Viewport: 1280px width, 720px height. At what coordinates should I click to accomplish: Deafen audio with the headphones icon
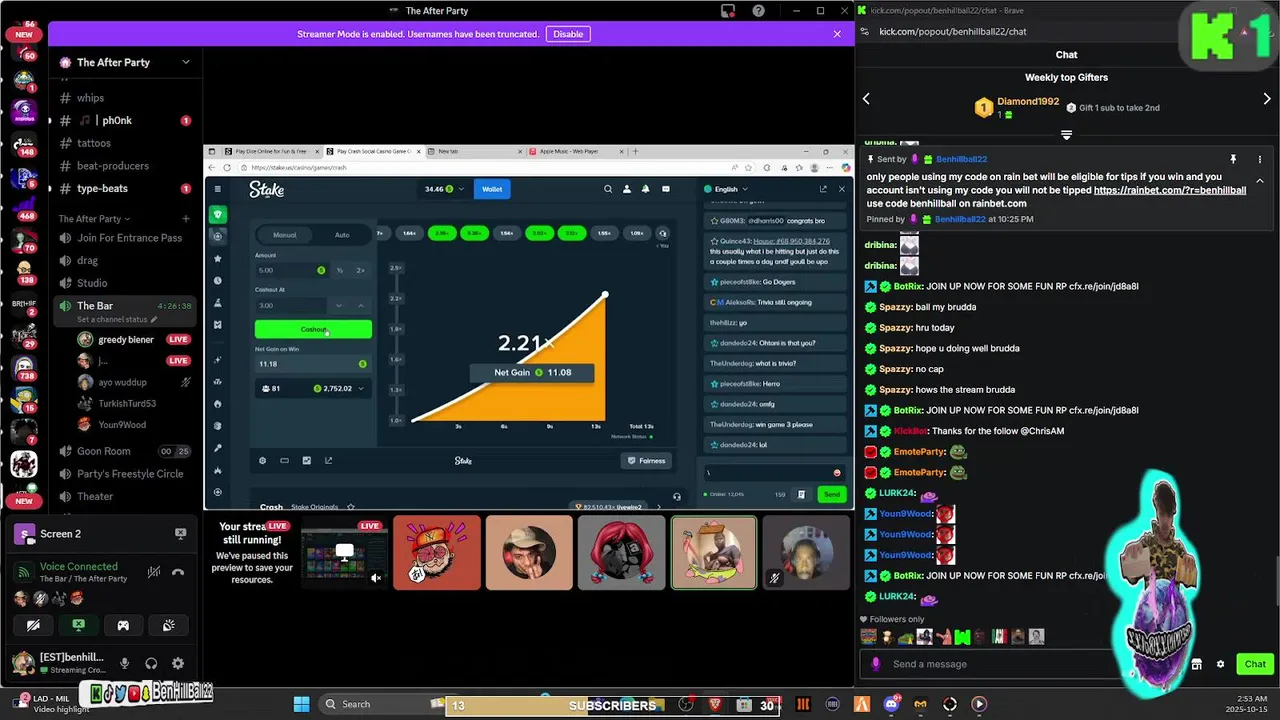point(151,663)
